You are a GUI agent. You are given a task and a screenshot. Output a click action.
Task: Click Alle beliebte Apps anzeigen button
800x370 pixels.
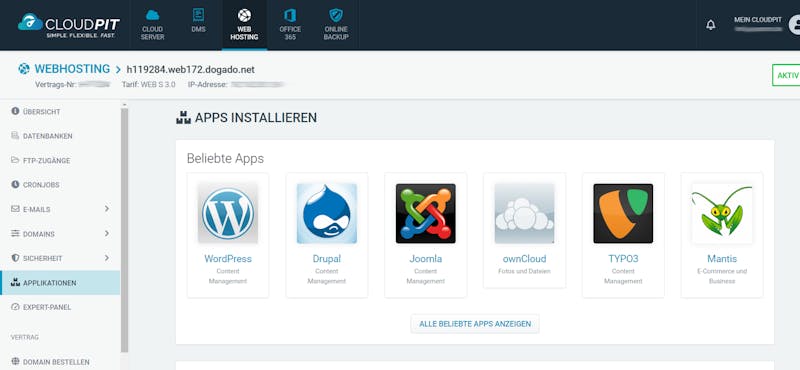click(474, 324)
